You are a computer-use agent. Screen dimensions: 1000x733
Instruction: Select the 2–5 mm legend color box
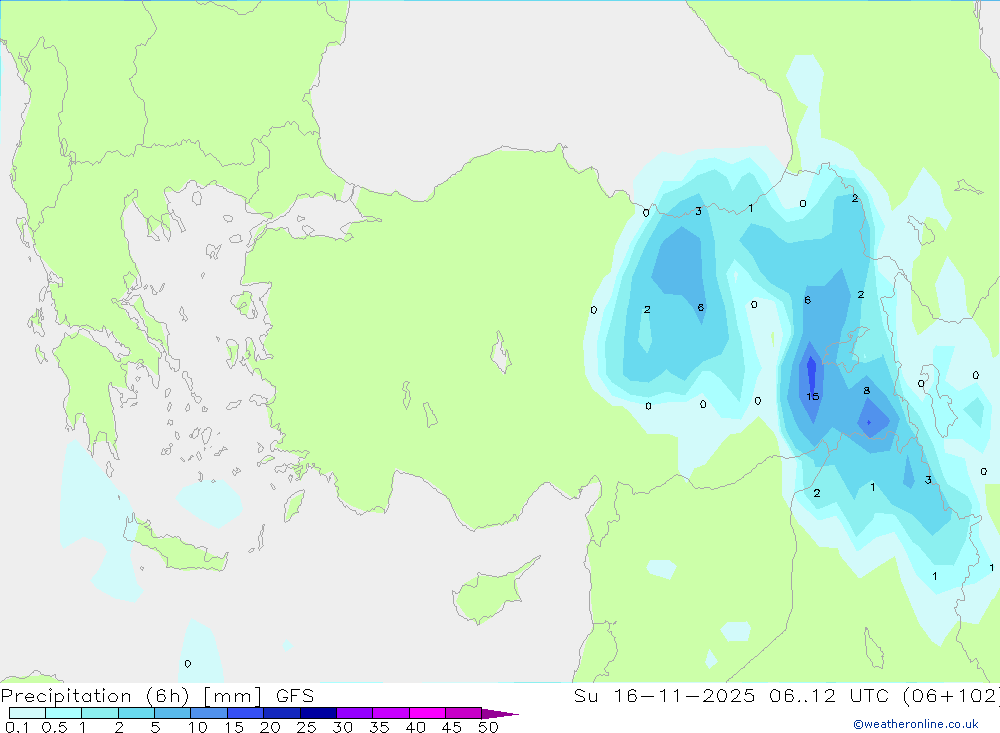tap(136, 713)
